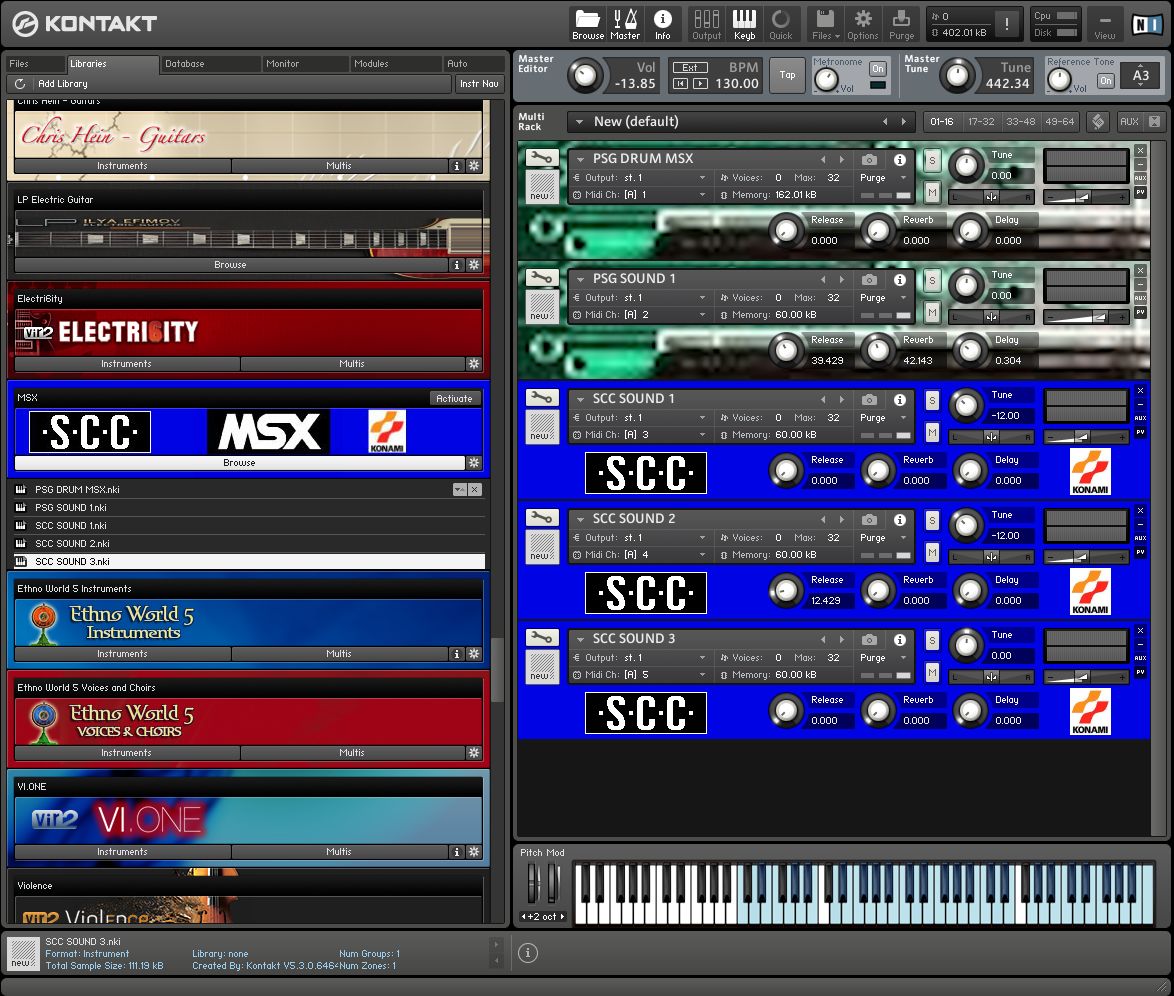Switch to the Modules tab
Viewport: 1174px width, 996px height.
(395, 64)
